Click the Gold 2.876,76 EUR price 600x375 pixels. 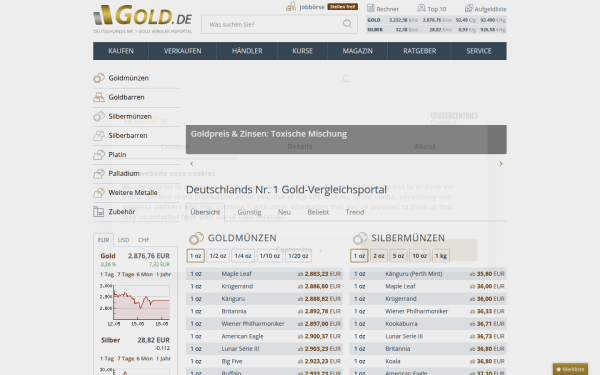click(149, 256)
